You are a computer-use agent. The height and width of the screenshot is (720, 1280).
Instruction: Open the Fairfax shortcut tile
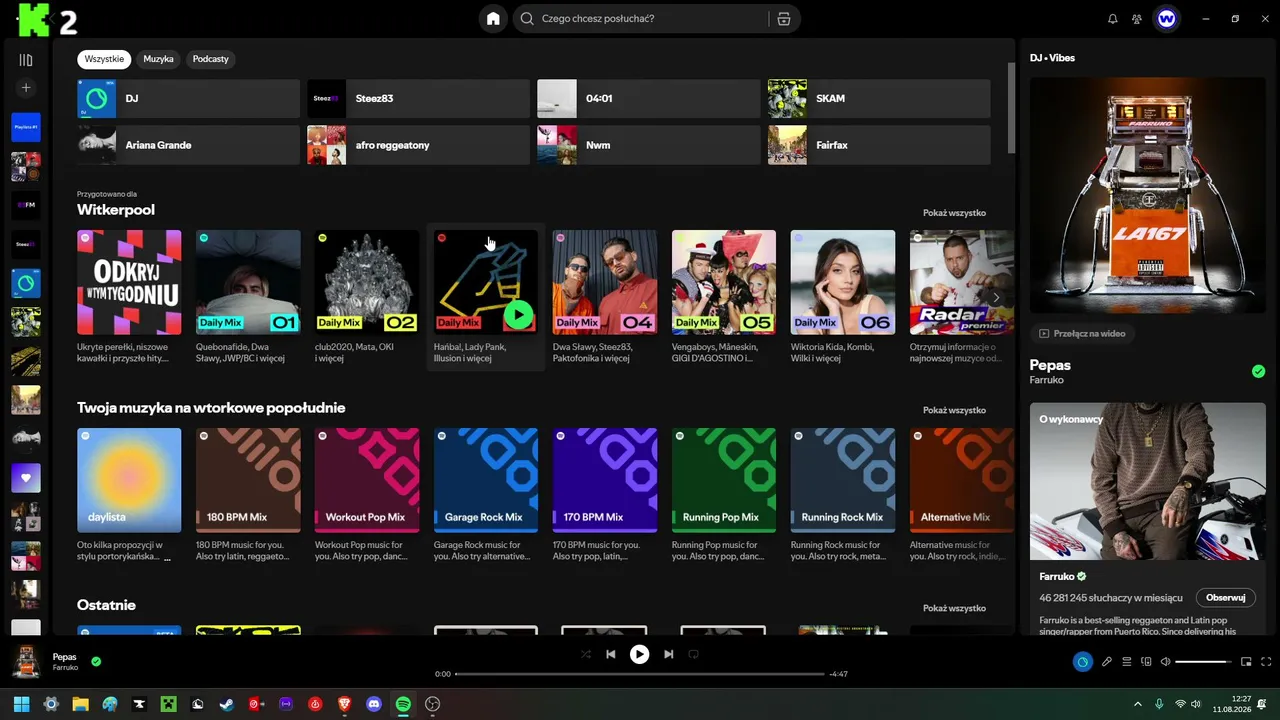(x=879, y=145)
